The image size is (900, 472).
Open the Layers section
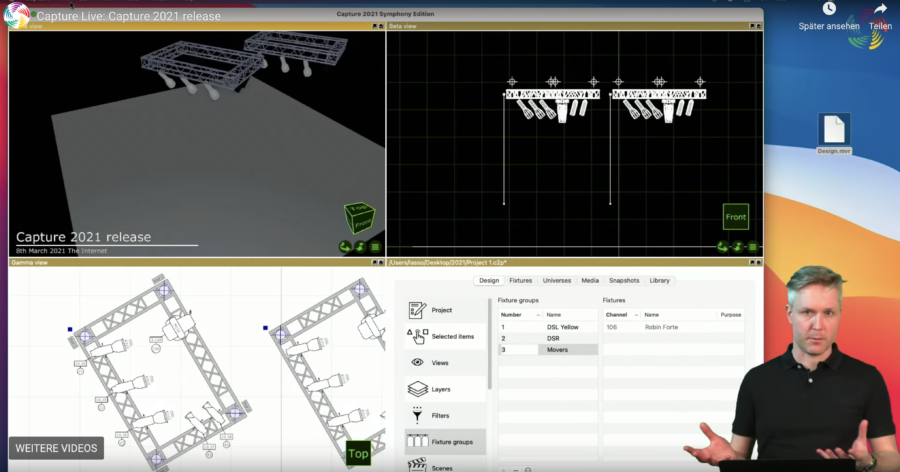pos(445,389)
